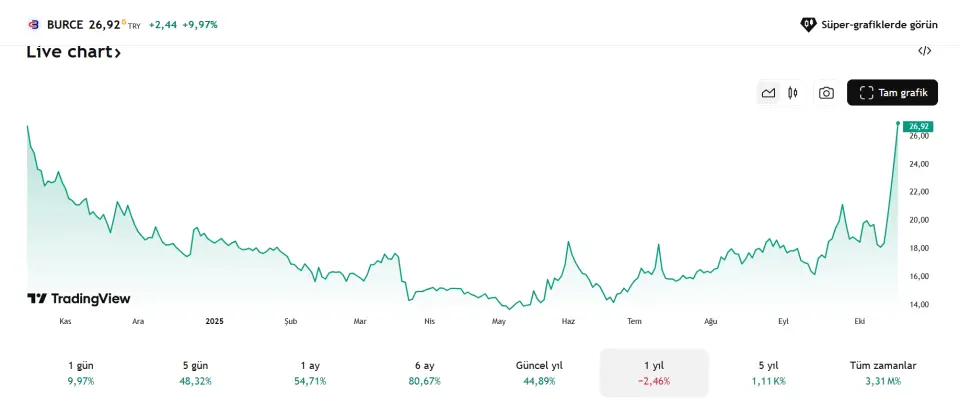
Task: Switch to area chart style
Action: [768, 93]
